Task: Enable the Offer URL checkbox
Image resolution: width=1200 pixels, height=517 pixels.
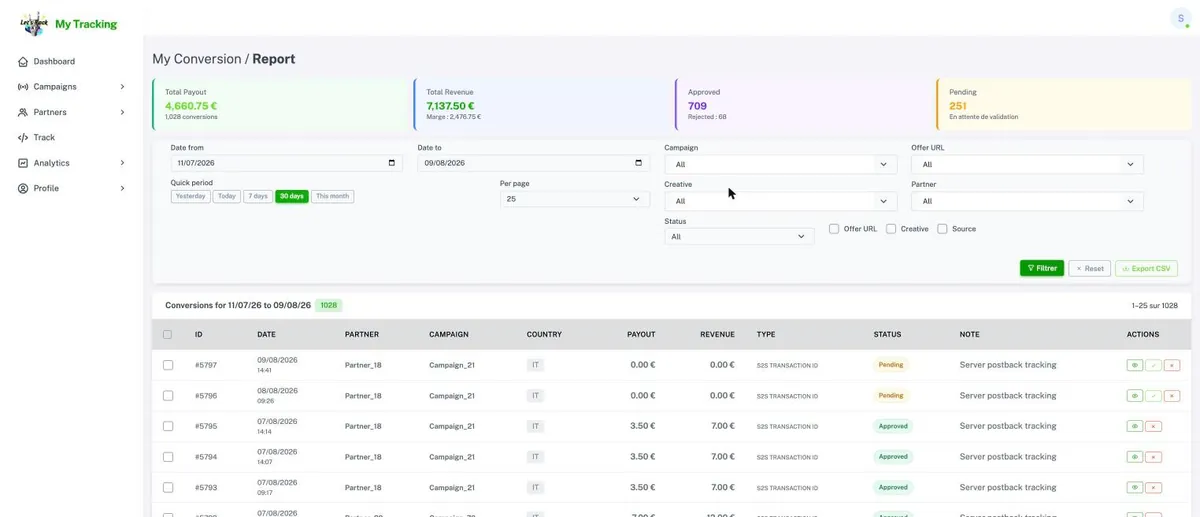Action: pos(834,229)
